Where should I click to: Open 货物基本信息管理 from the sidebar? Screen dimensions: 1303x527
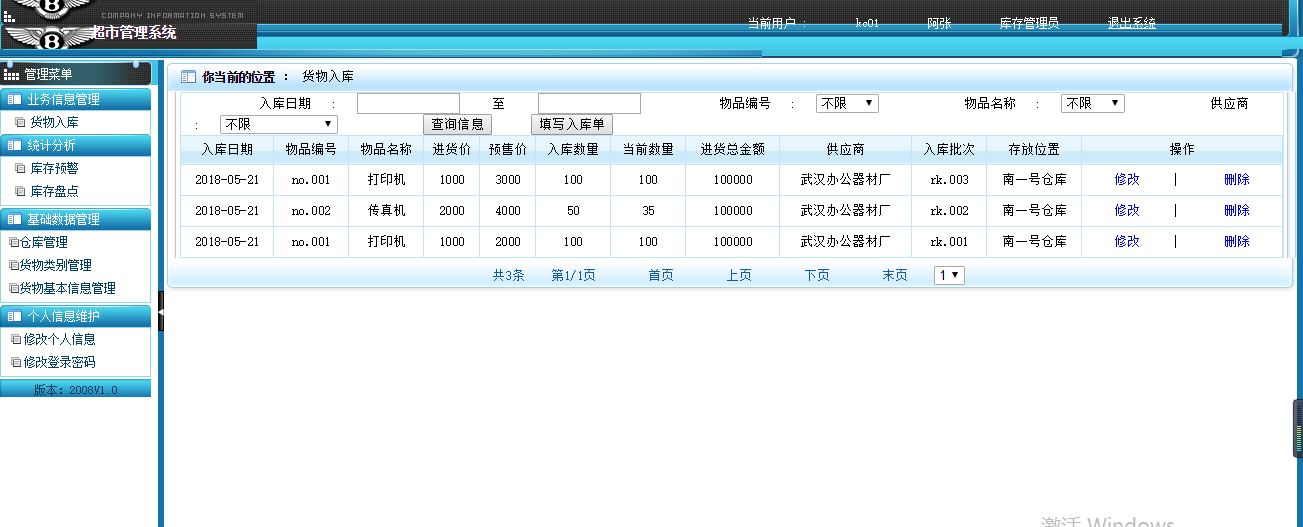[x=67, y=288]
